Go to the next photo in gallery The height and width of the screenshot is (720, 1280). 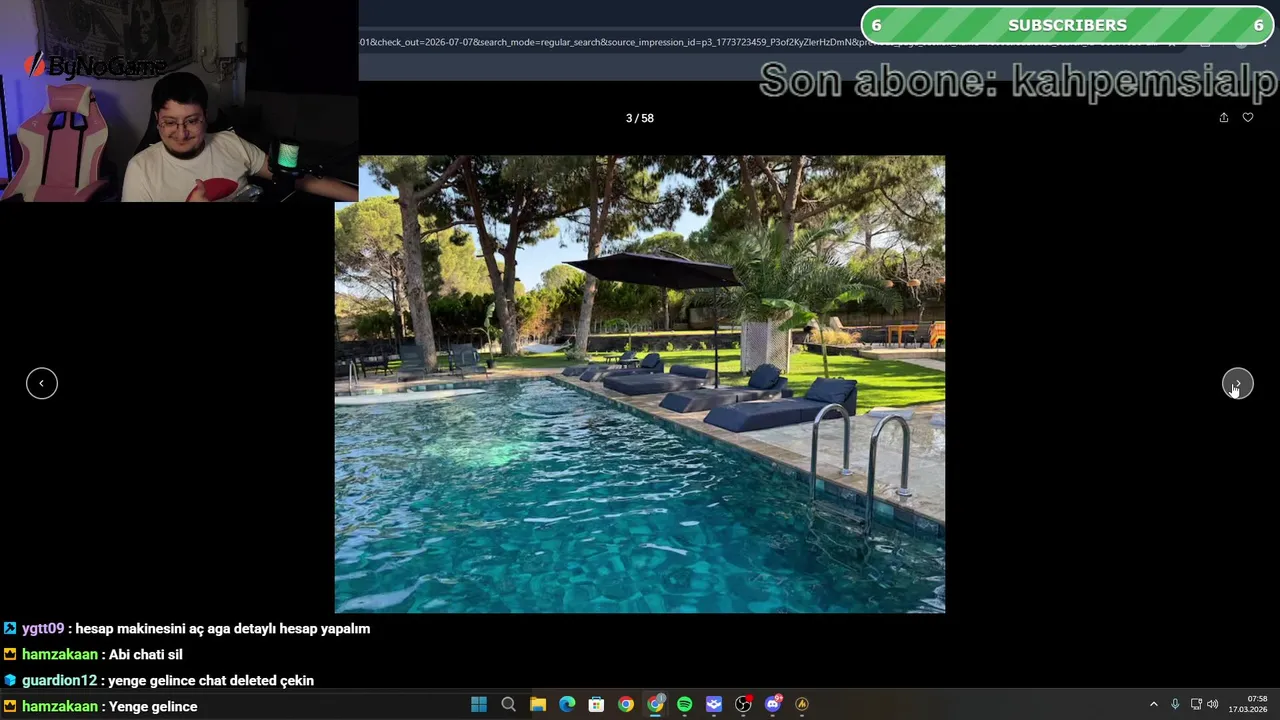tap(1237, 383)
